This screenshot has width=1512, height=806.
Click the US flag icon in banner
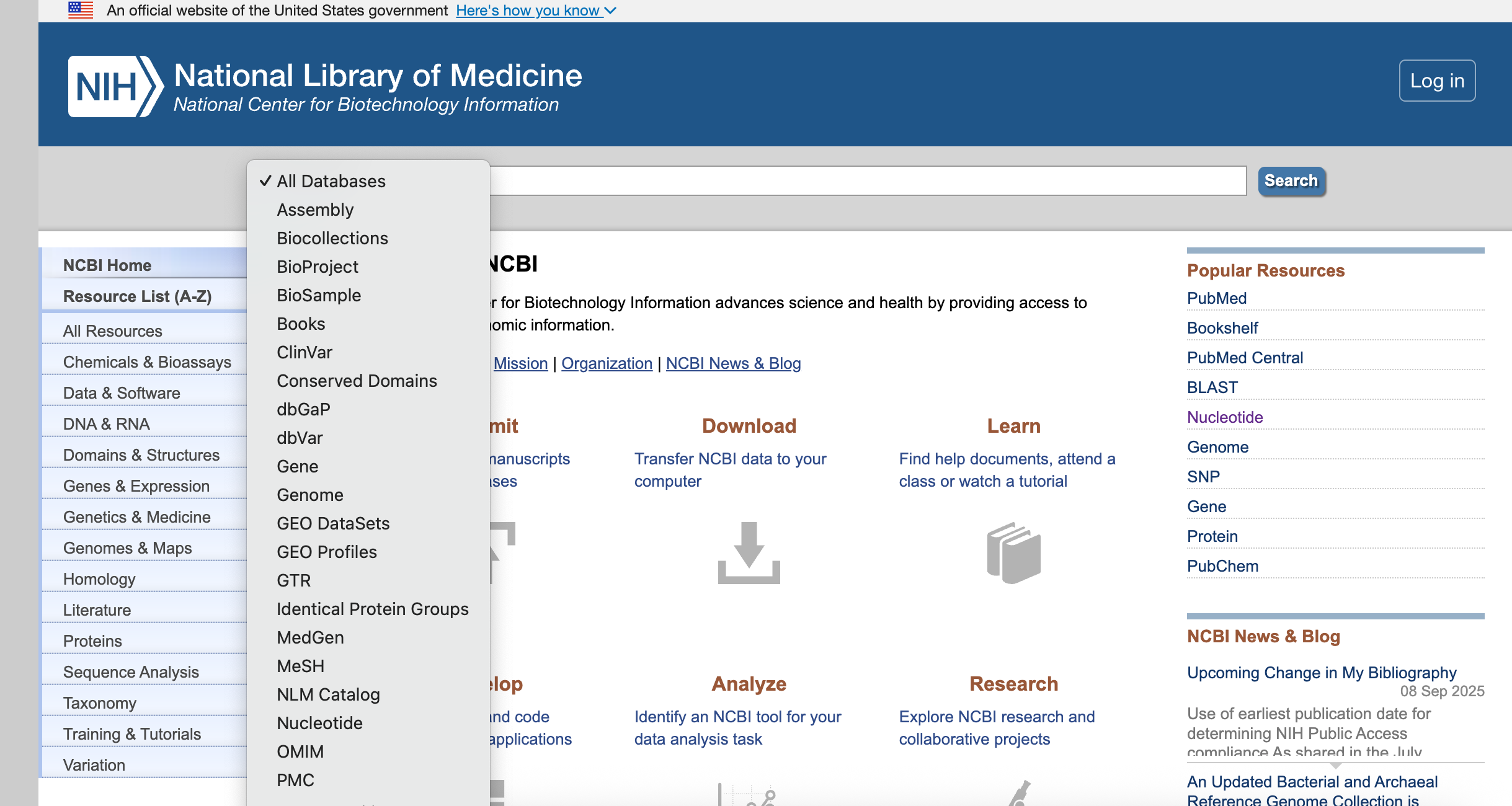(x=79, y=9)
